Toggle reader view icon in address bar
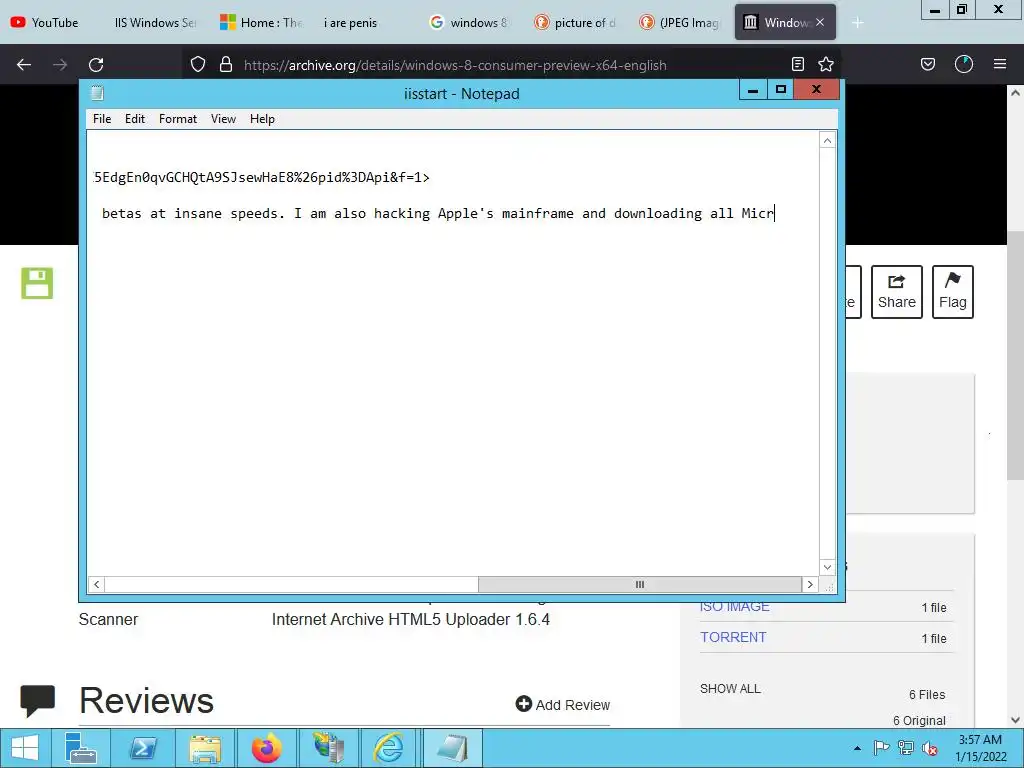The image size is (1024, 768). point(797,64)
